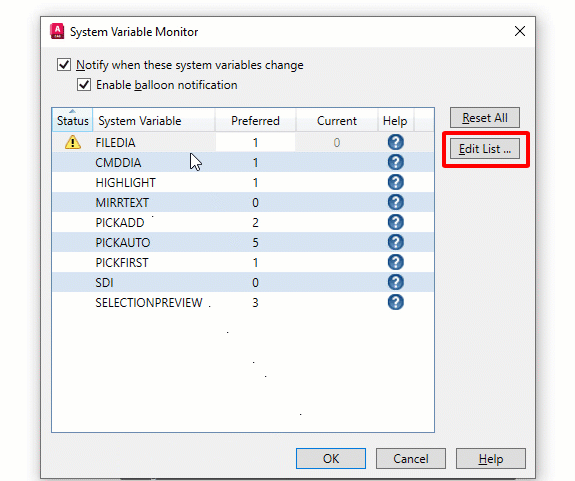Viewport: 575px width, 481px height.
Task: Open help for the PICKAUTO variable
Action: click(x=396, y=242)
